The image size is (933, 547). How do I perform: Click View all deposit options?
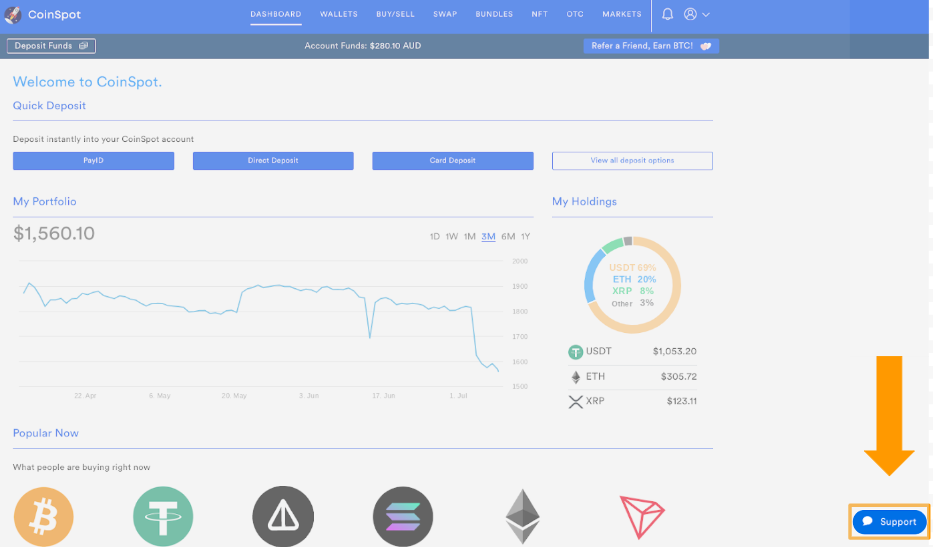click(x=632, y=161)
